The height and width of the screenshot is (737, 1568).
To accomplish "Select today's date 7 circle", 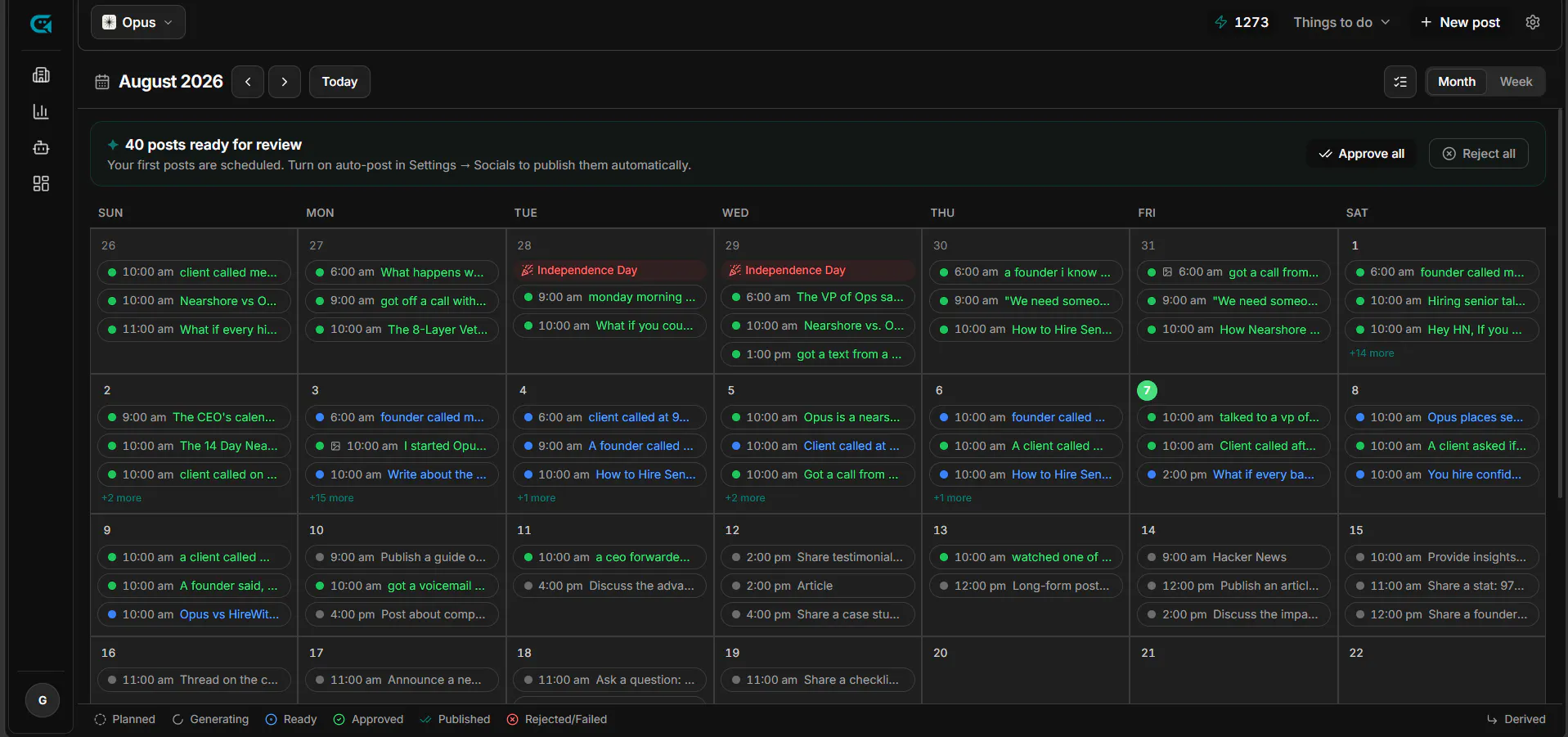I will point(1147,390).
